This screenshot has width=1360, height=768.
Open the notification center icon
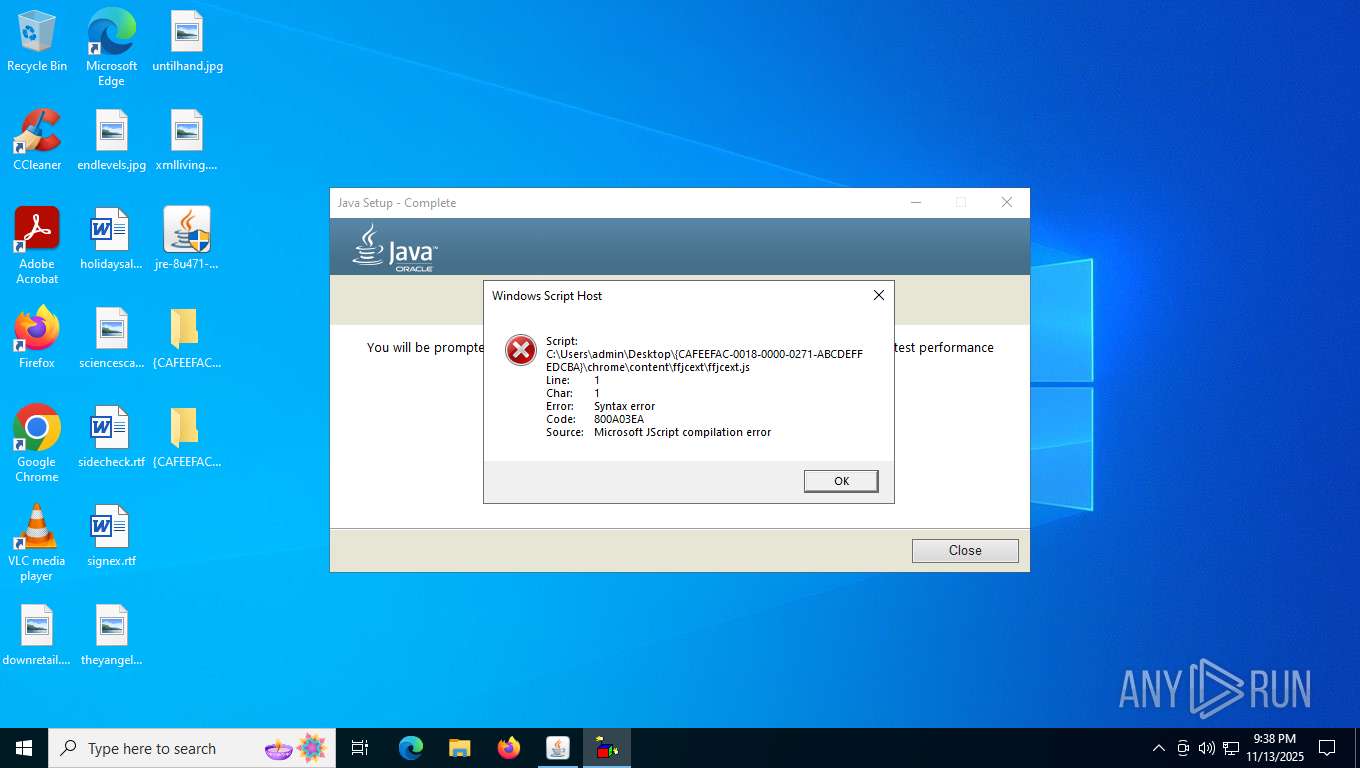click(x=1327, y=748)
